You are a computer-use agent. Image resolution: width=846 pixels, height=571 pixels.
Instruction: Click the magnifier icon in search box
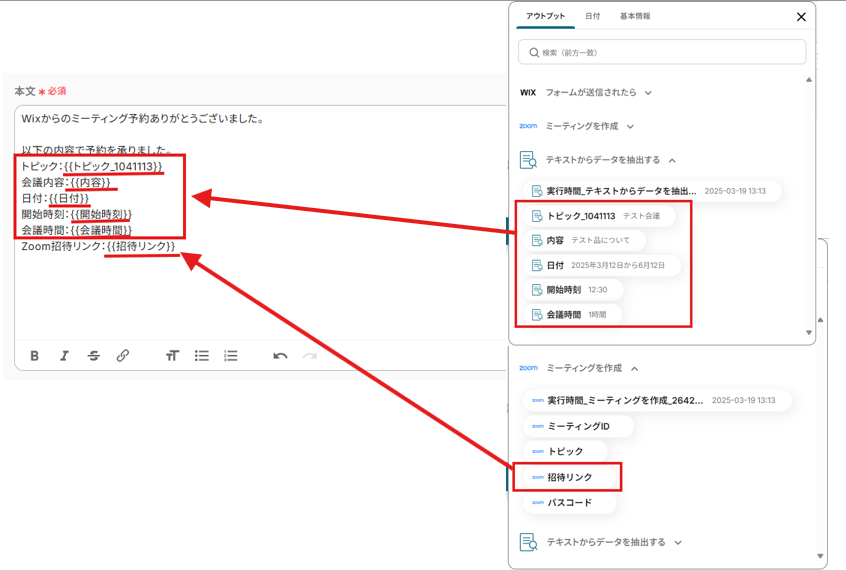534,52
